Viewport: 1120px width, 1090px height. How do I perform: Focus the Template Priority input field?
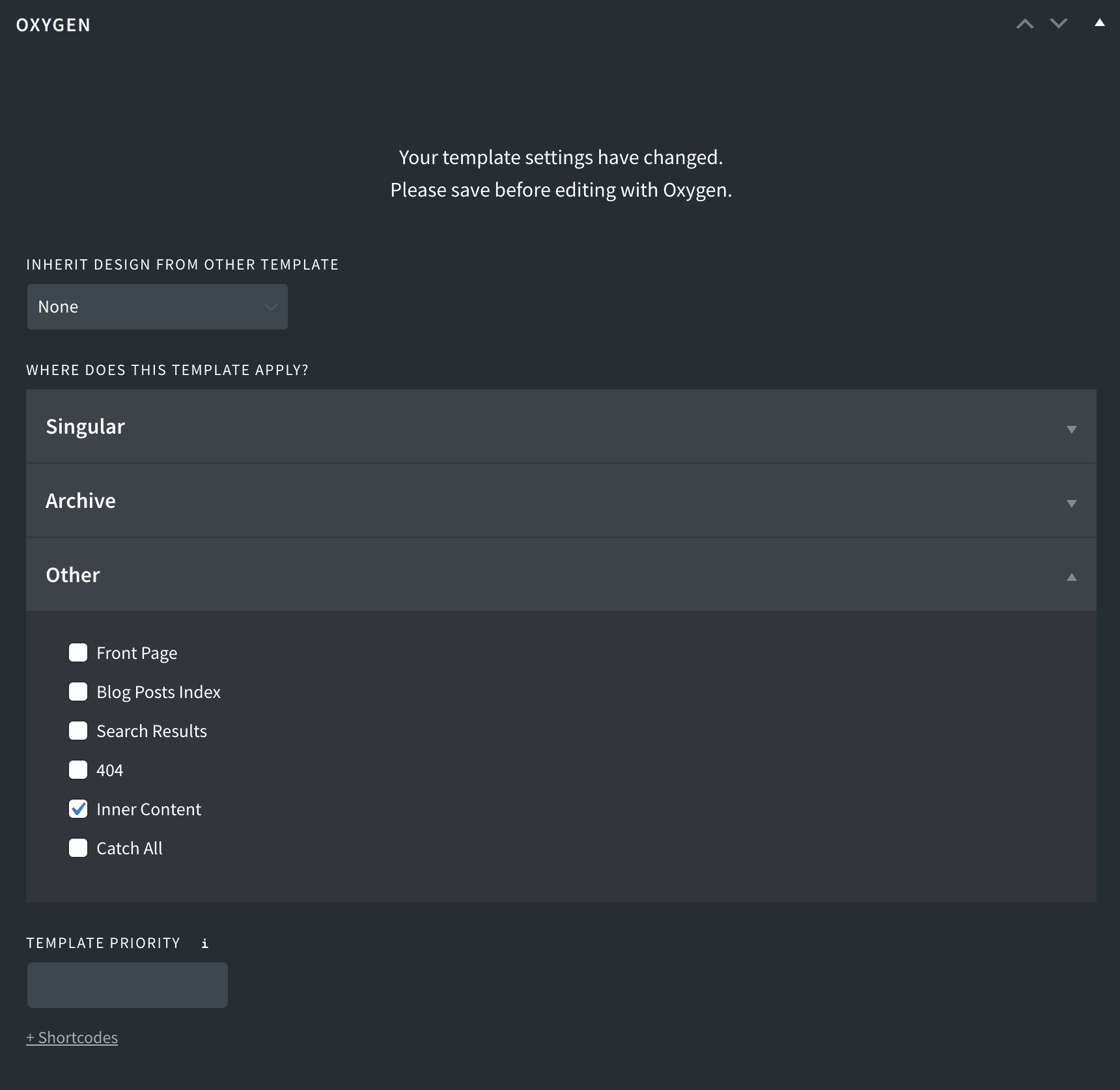pos(128,985)
